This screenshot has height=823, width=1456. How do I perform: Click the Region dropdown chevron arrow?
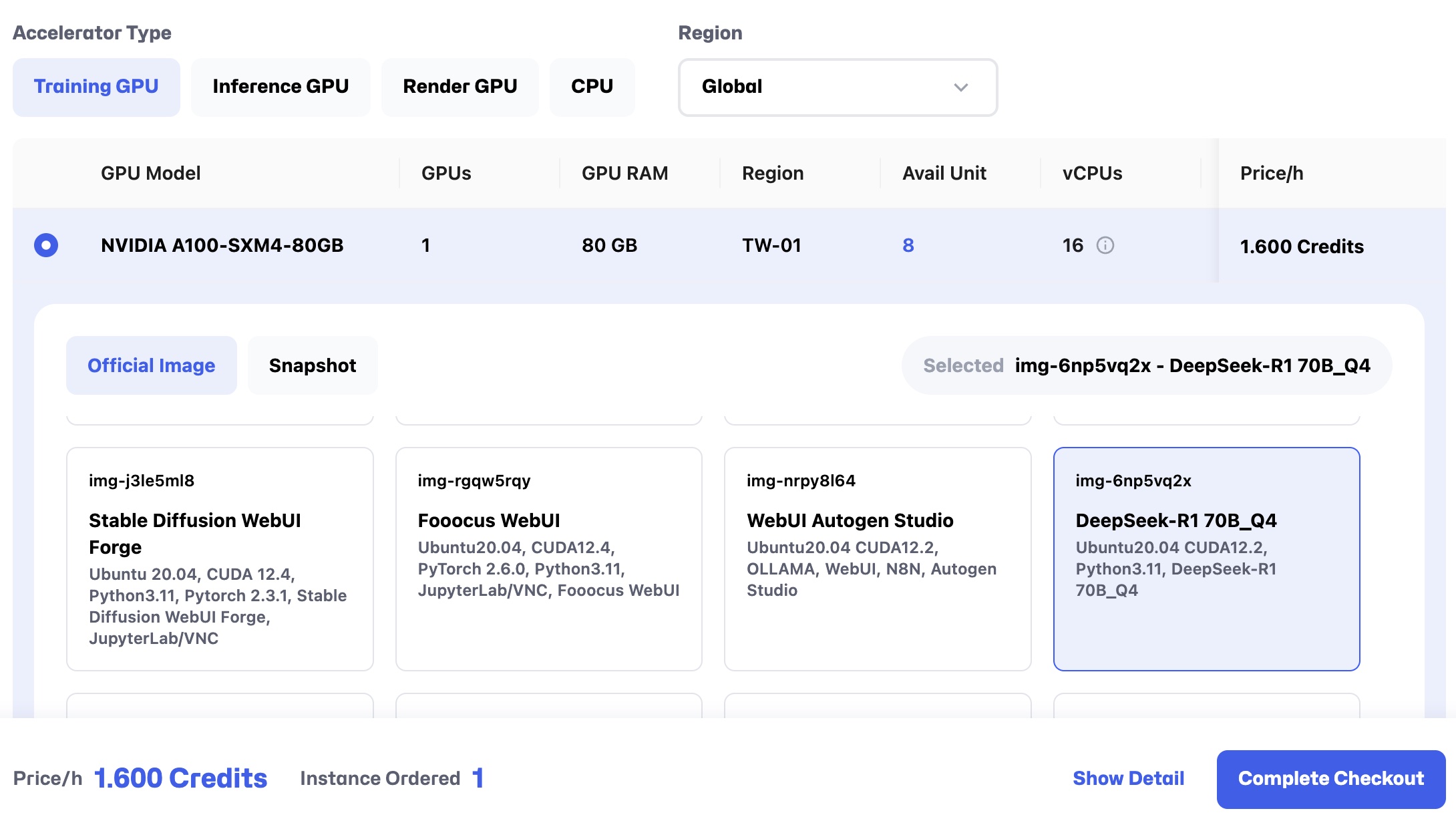[x=960, y=88]
